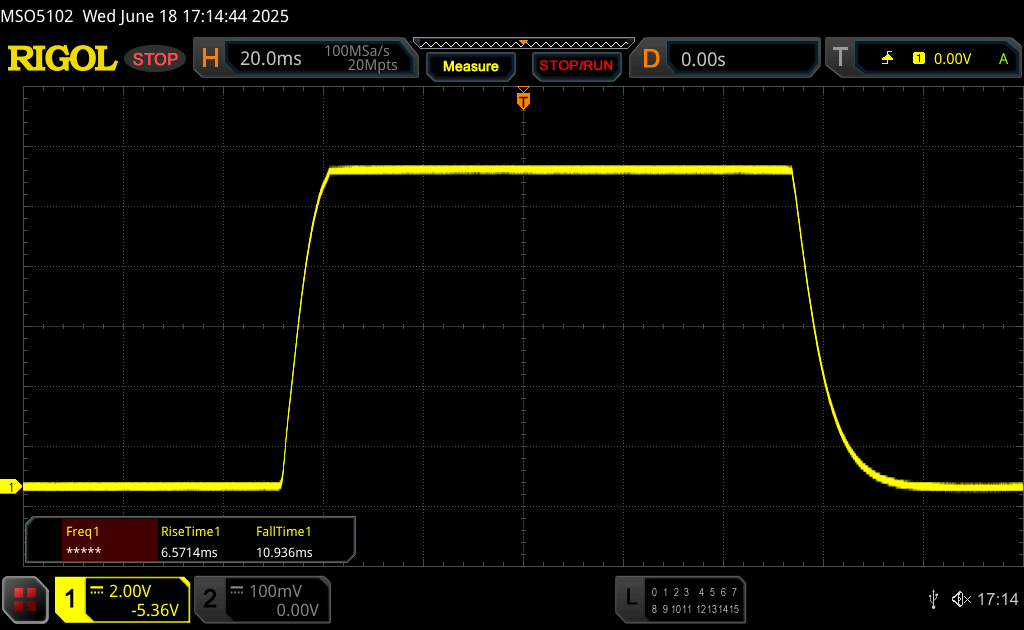Toggle channel 2 label

click(210, 599)
